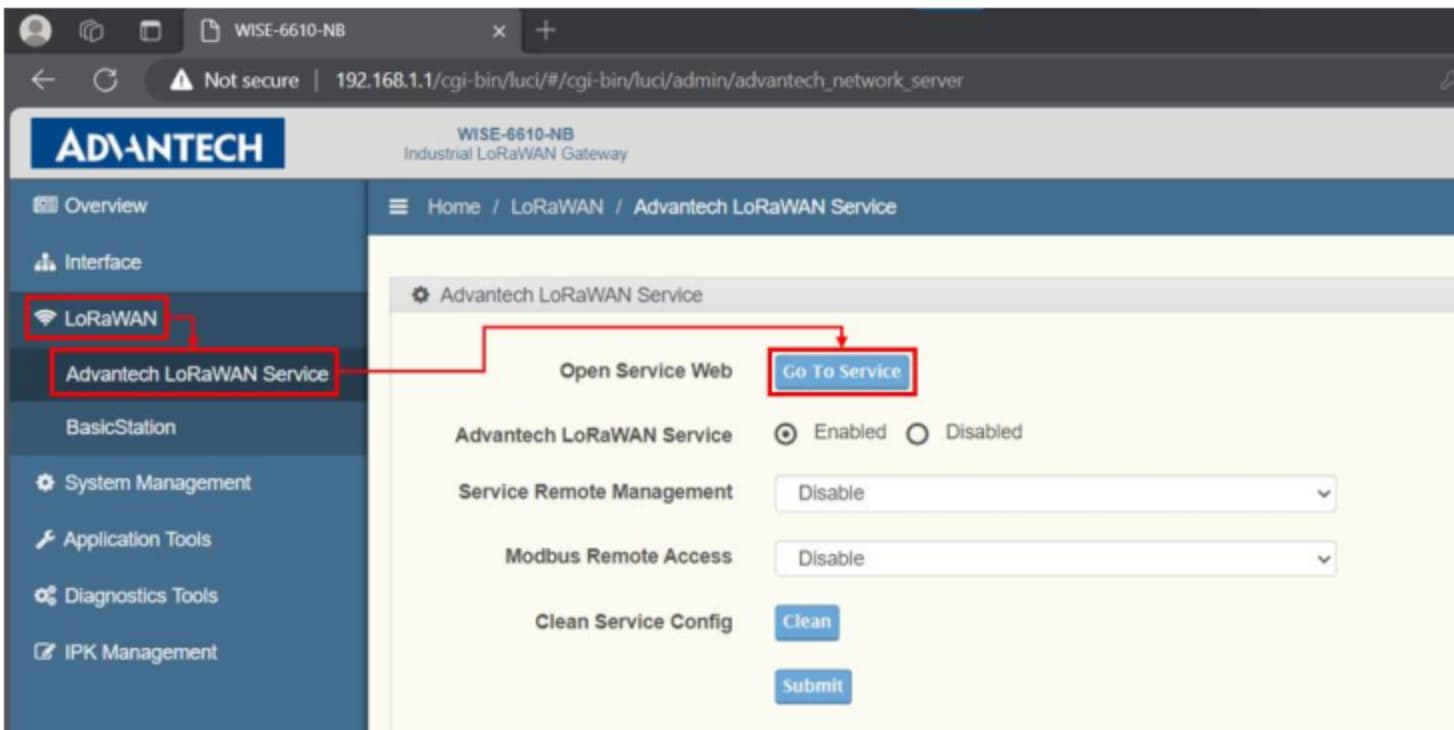Click the tab actions menu icon
Image resolution: width=1454 pixels, height=730 pixels.
click(x=152, y=31)
